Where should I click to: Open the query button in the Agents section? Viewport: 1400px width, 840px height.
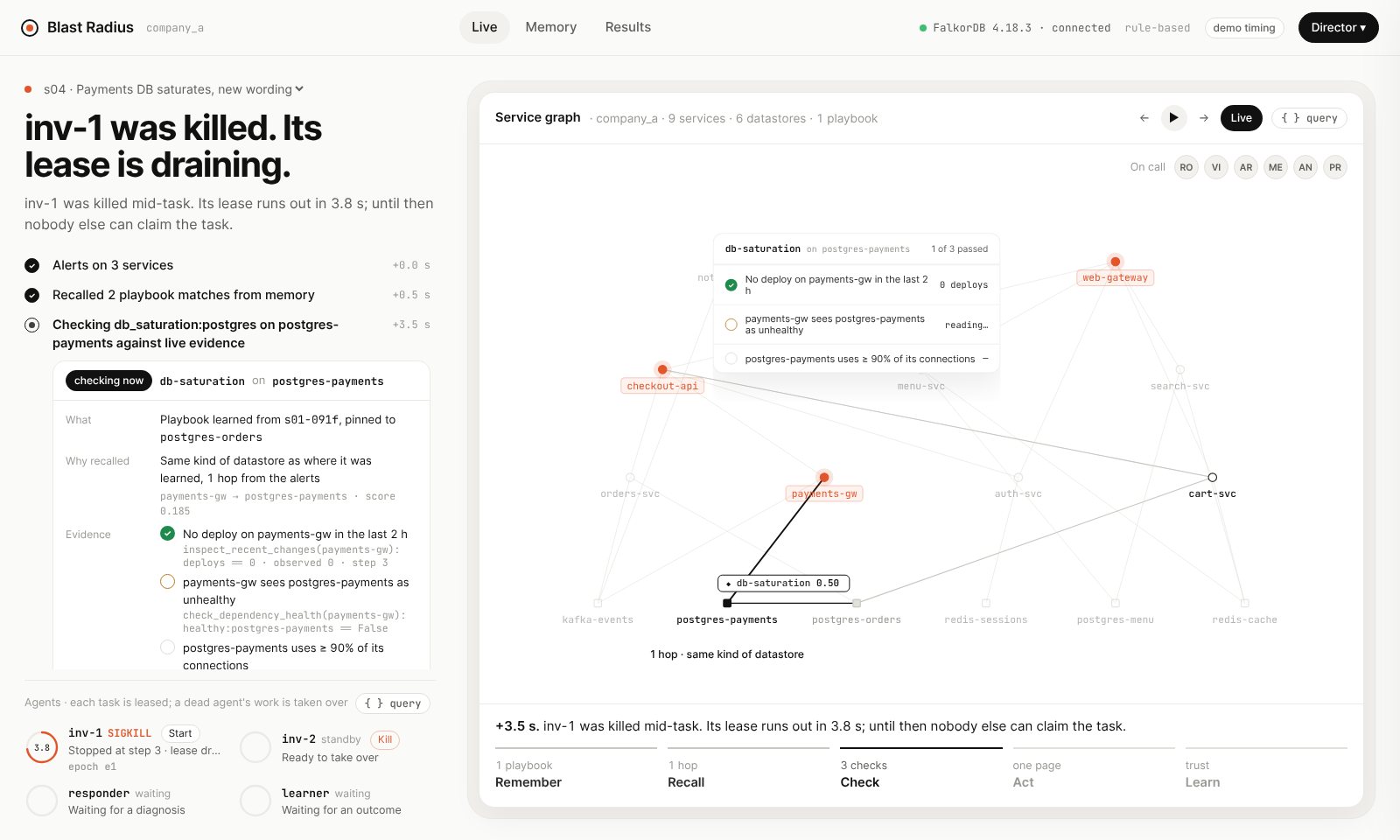click(x=393, y=703)
